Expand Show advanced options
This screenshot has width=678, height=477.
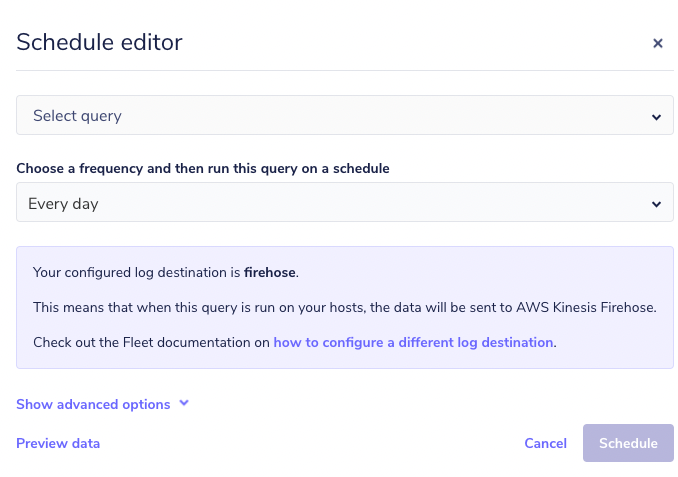point(93,404)
